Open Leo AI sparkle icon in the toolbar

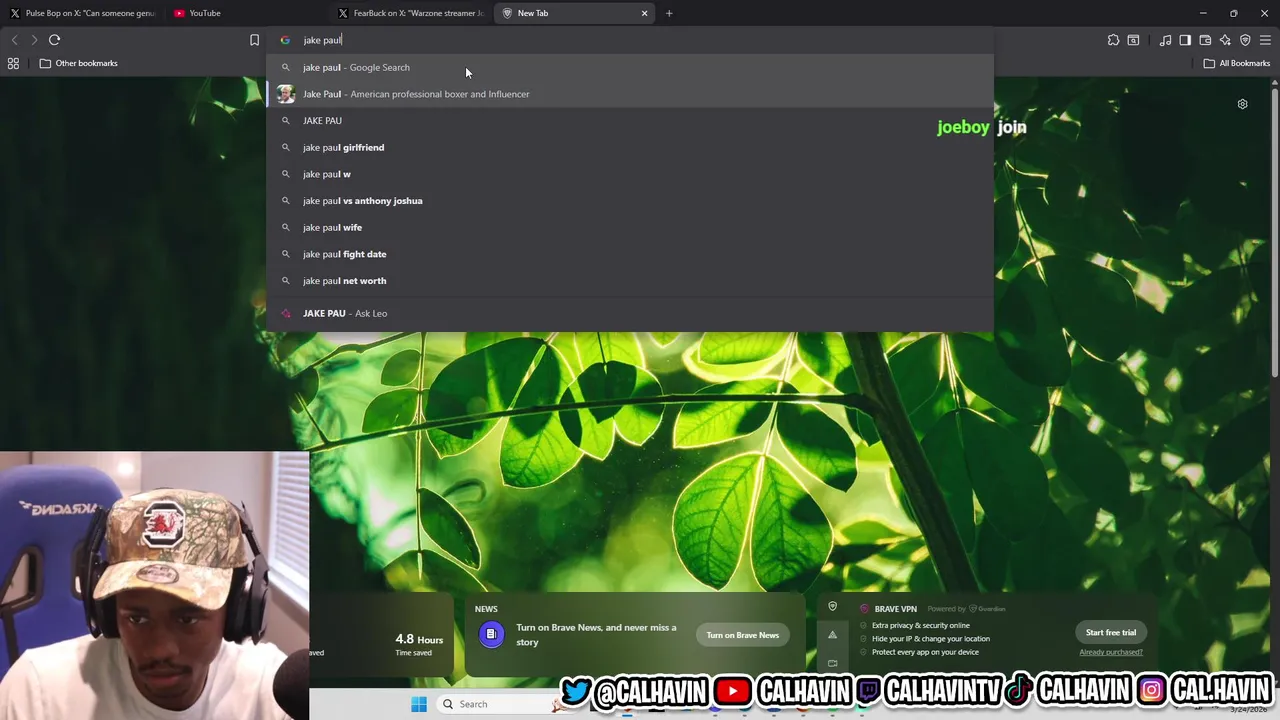point(1225,40)
